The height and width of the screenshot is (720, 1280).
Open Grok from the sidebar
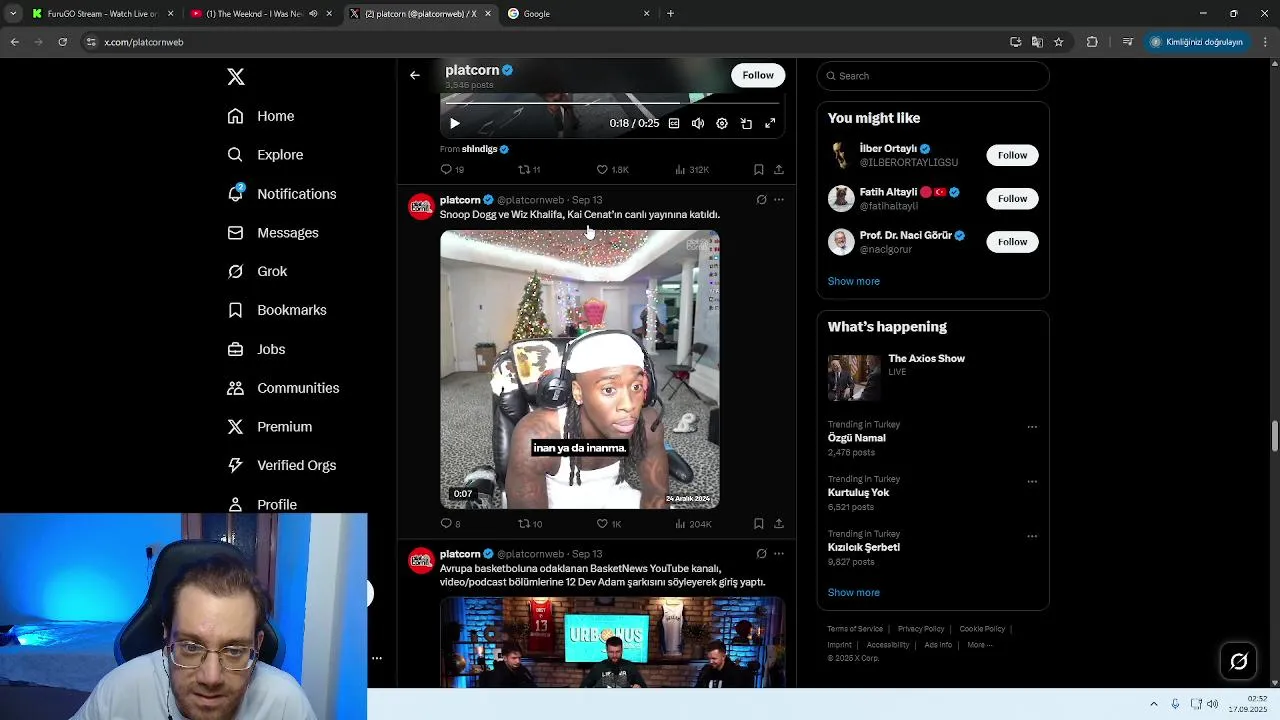click(257, 271)
